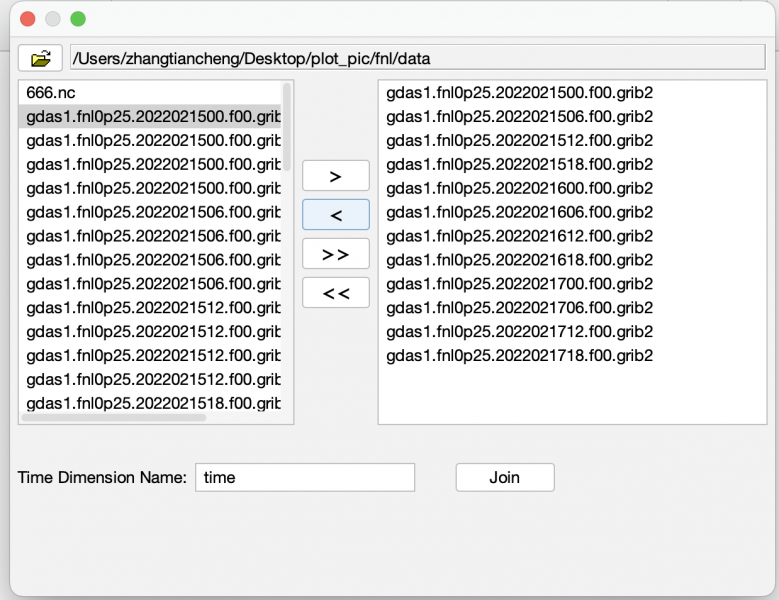This screenshot has width=779, height=600.
Task: Click the left list vertical scrollbar
Action: point(288,128)
